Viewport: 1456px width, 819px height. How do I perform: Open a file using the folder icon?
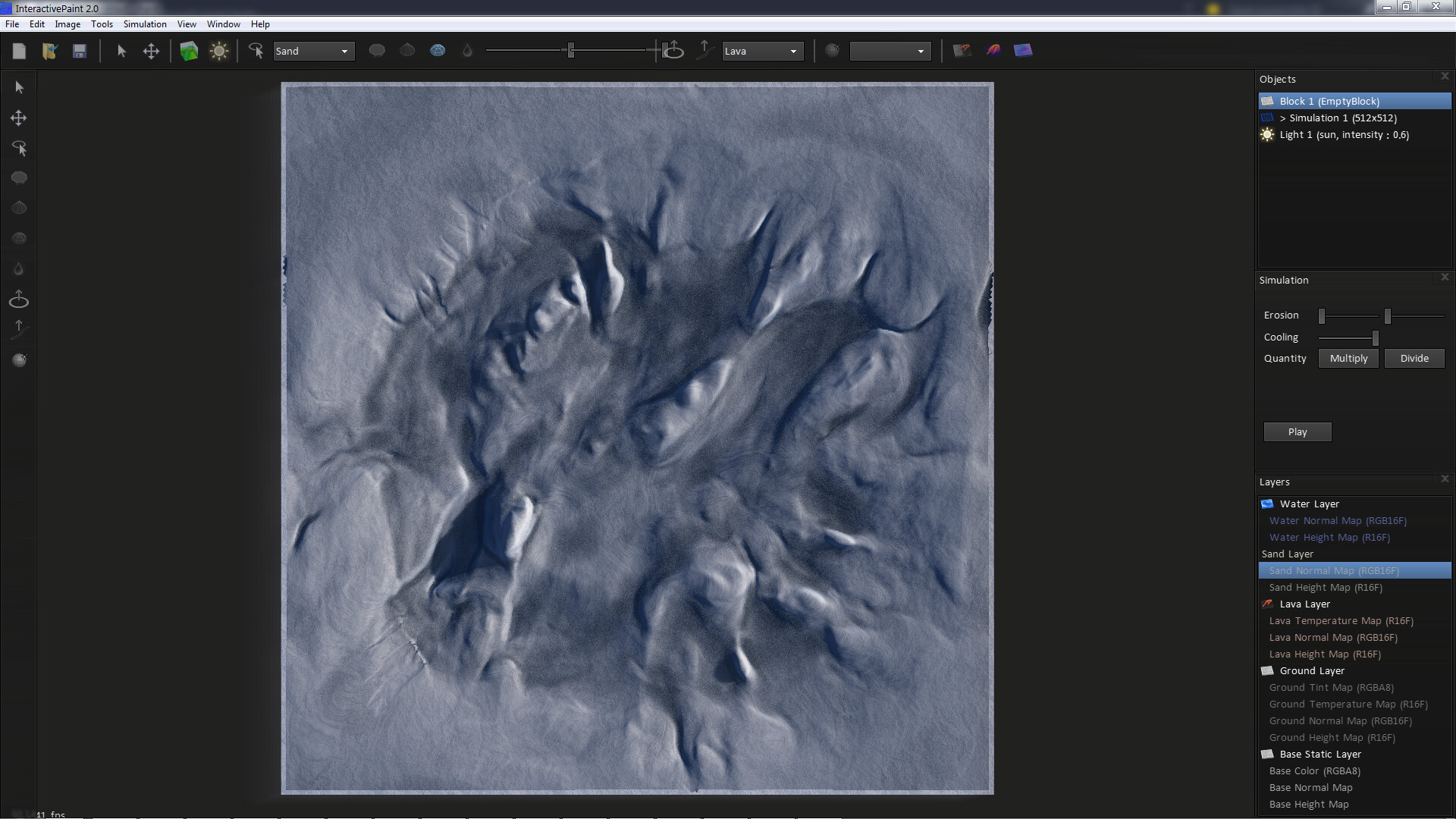coord(49,51)
